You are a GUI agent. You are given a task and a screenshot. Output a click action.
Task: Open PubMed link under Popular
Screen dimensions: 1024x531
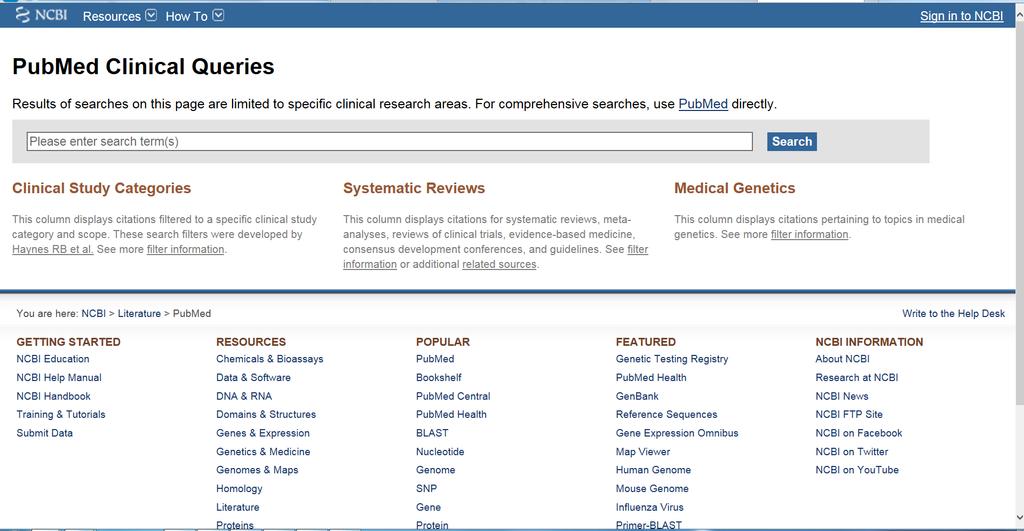pos(435,359)
